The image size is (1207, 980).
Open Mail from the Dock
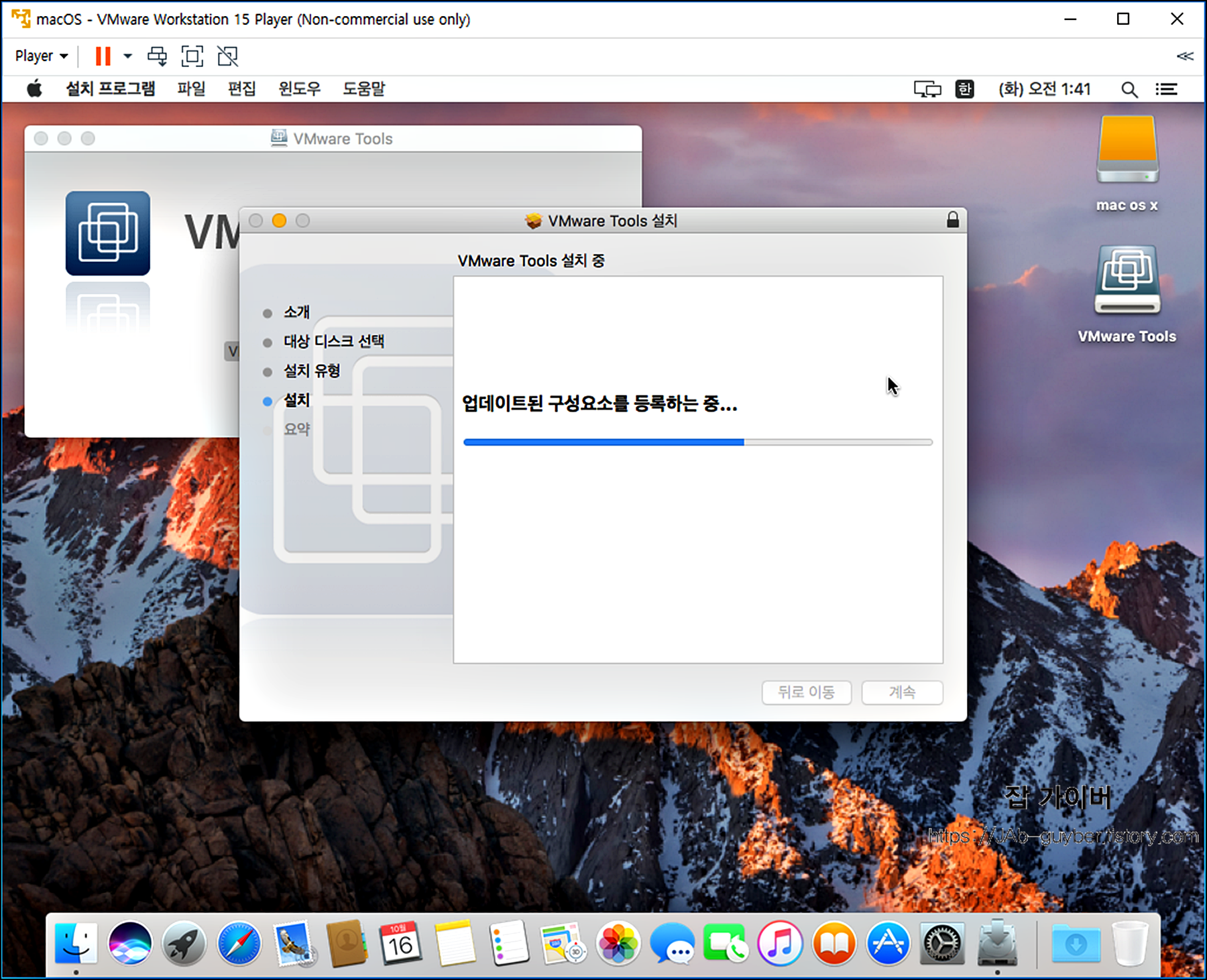(x=294, y=943)
